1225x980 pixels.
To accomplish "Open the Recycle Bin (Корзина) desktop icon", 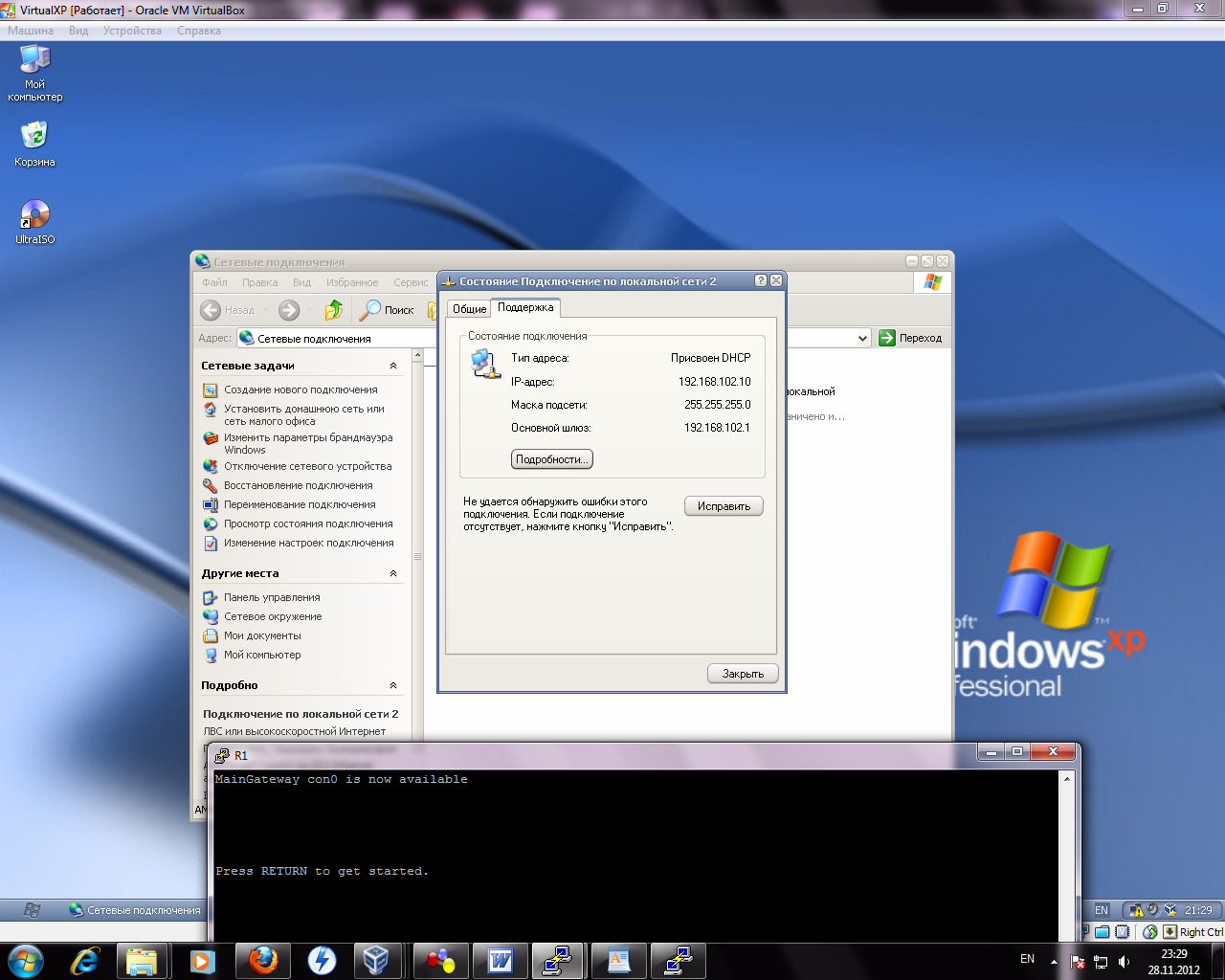I will [34, 144].
